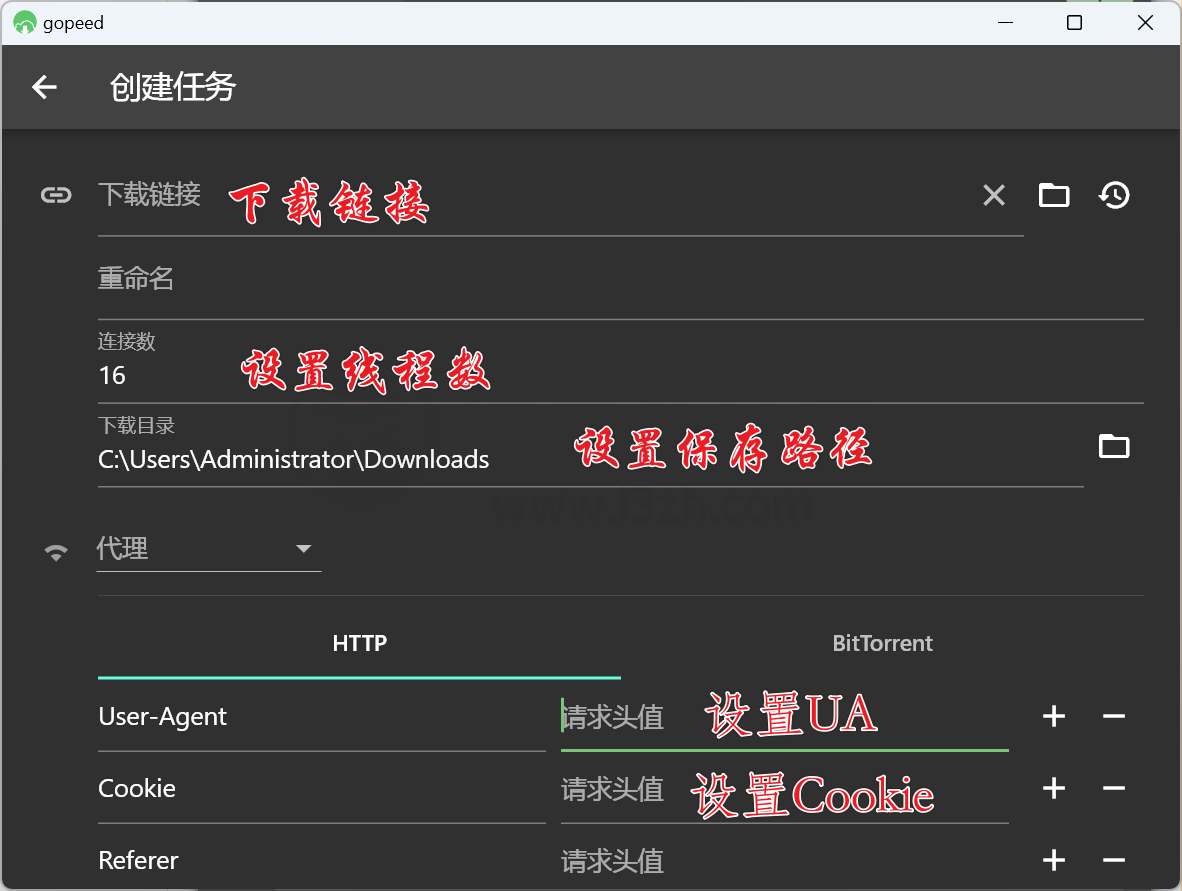
Task: Open the folder icon to select a torrent file
Action: coord(1054,195)
